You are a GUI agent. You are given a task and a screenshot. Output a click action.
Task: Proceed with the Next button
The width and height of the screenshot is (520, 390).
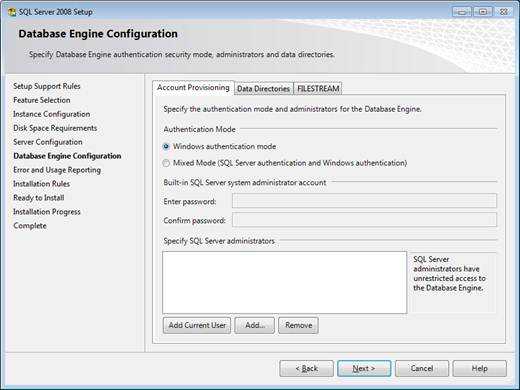(364, 368)
